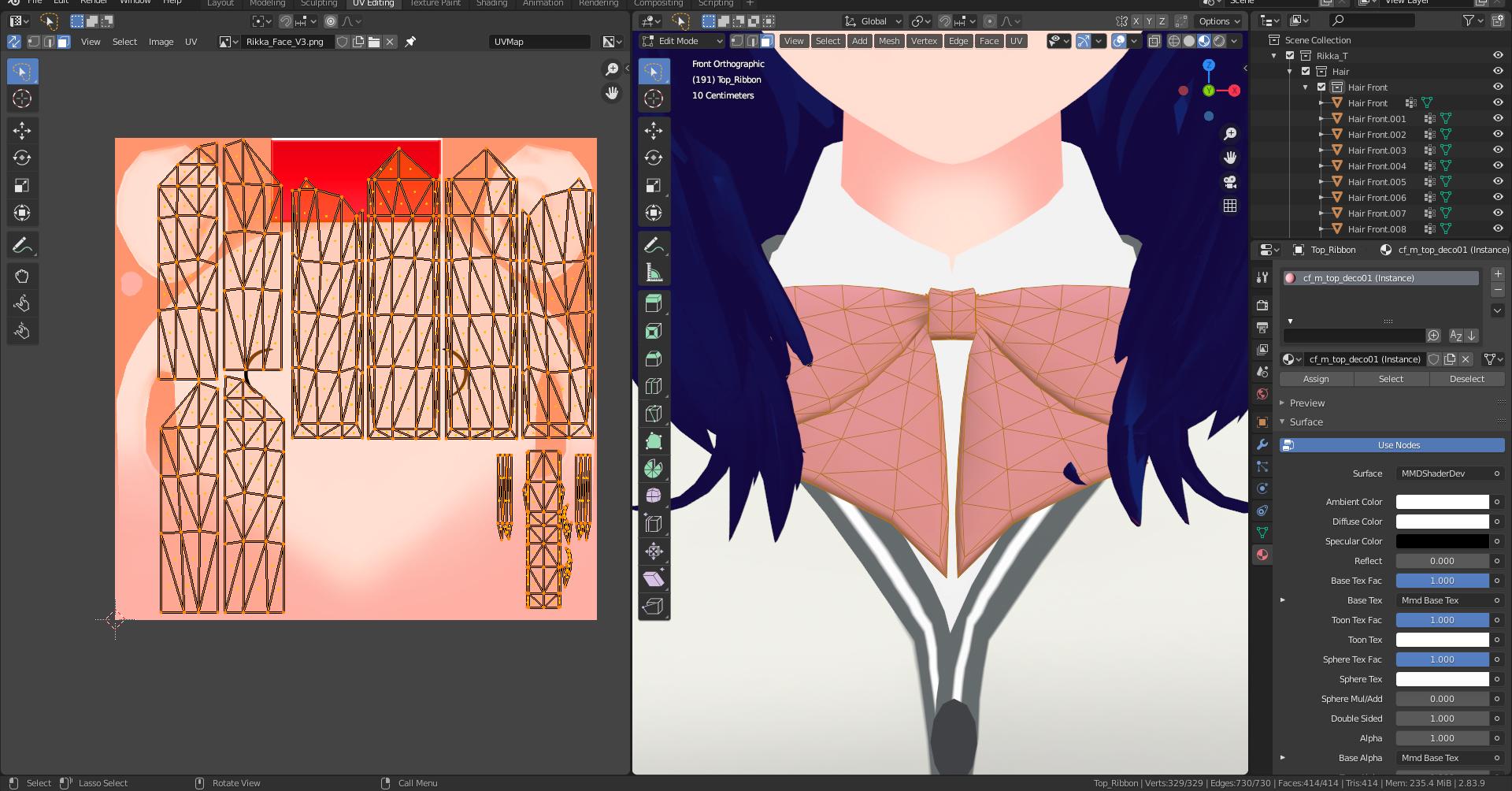The height and width of the screenshot is (791, 1512).
Task: Toggle visibility of Hair Front.003
Action: pos(1498,150)
